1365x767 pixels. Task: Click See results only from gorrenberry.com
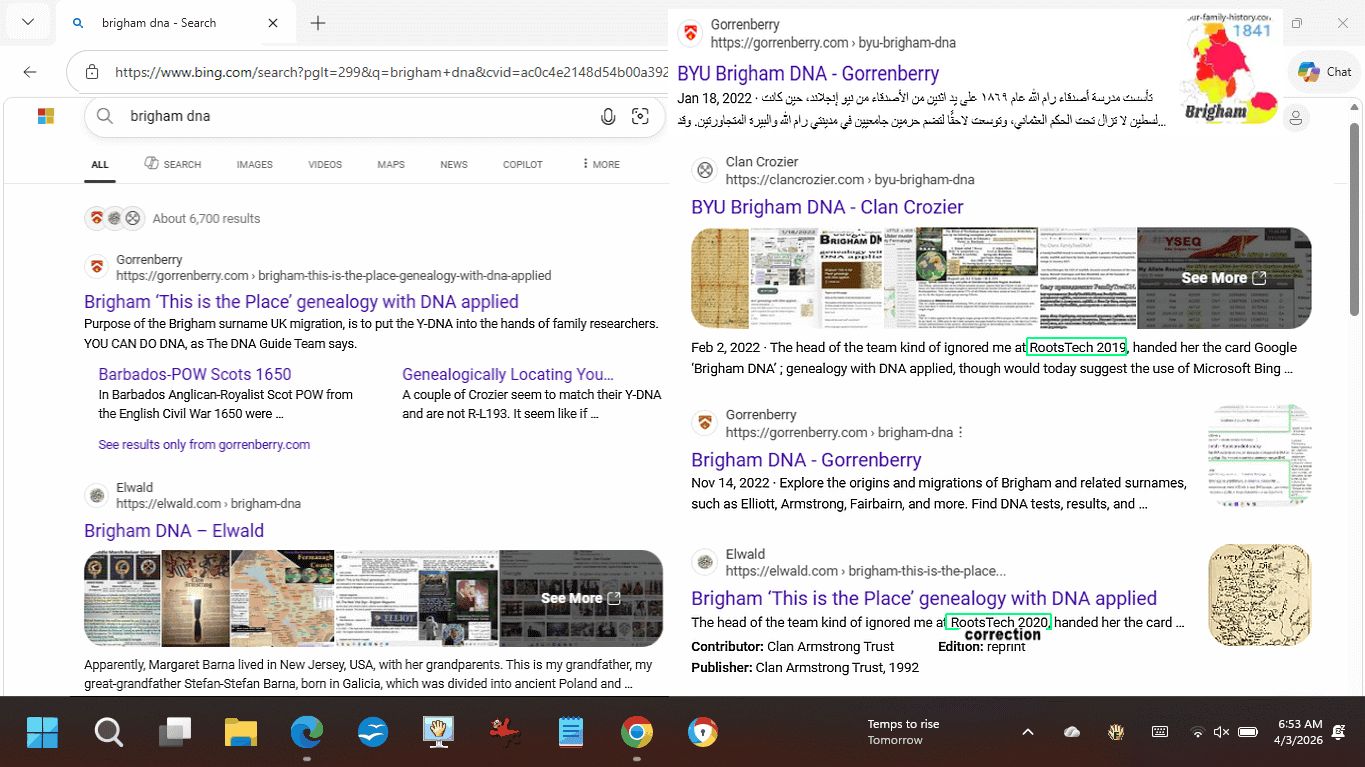coord(204,445)
